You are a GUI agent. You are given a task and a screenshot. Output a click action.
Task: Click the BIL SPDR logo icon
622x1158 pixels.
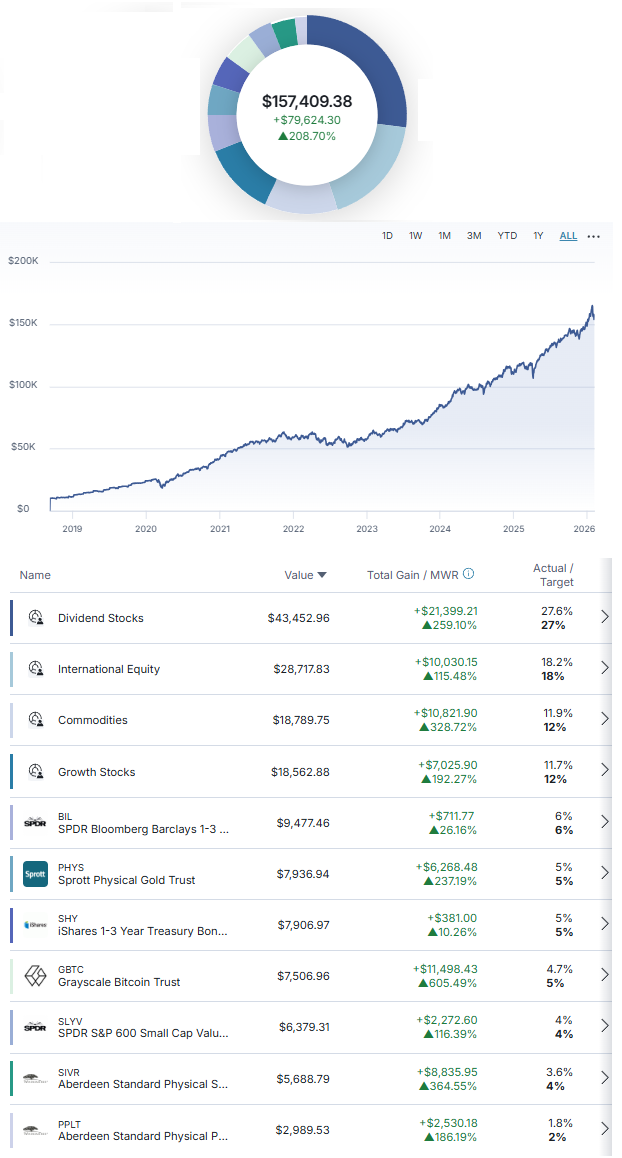click(35, 823)
